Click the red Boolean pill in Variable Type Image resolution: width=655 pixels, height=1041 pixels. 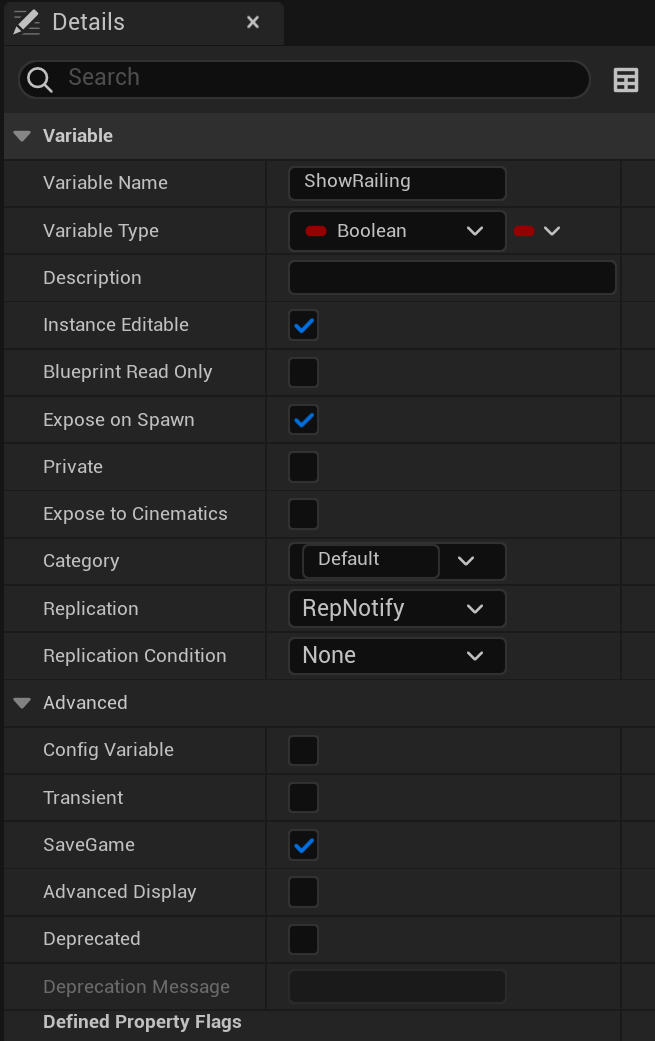pyautogui.click(x=316, y=231)
